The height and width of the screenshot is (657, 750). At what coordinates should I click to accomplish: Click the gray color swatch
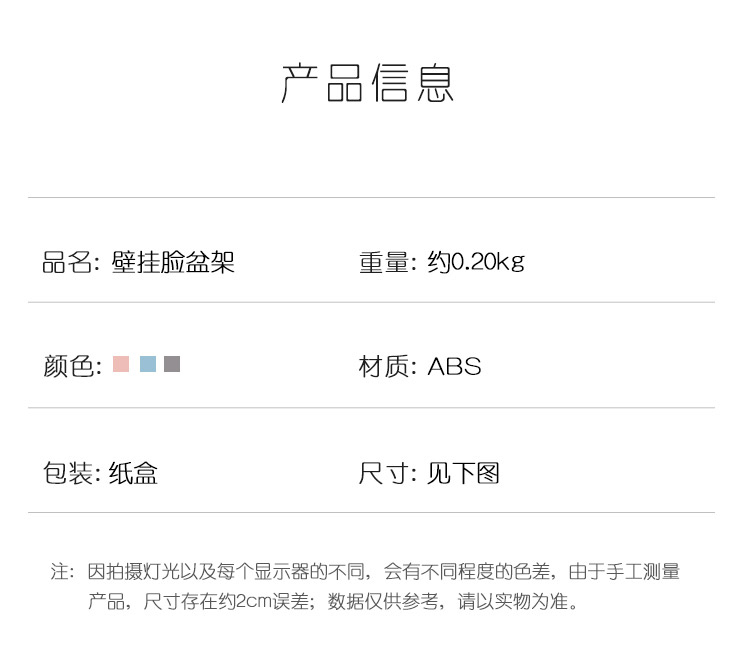coord(172,364)
